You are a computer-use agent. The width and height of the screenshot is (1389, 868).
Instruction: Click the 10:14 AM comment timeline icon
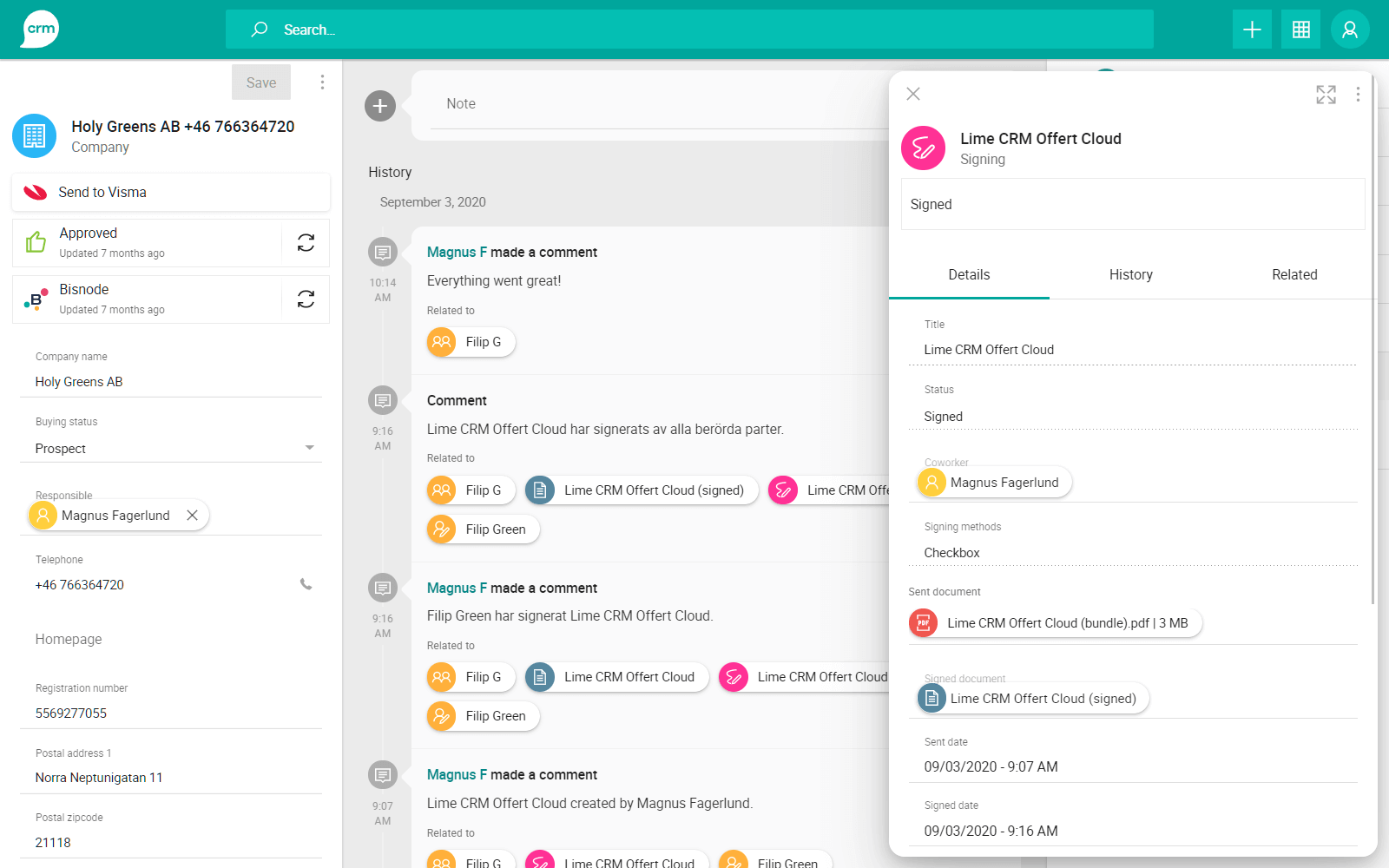(383, 253)
